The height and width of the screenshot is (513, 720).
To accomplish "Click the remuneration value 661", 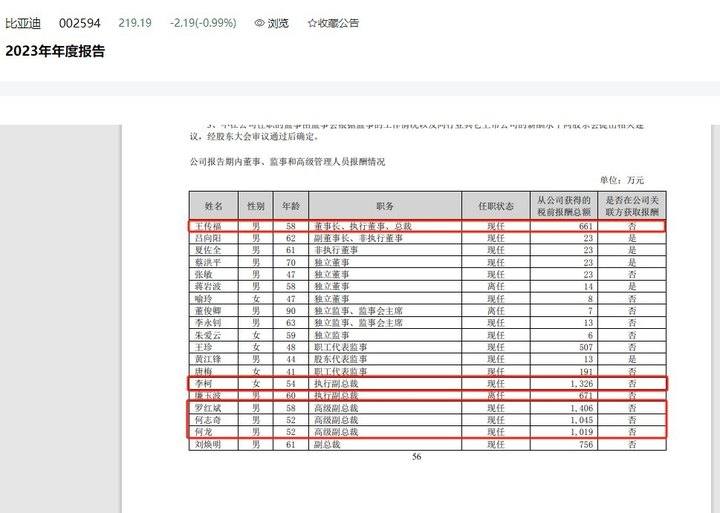I will [x=585, y=226].
